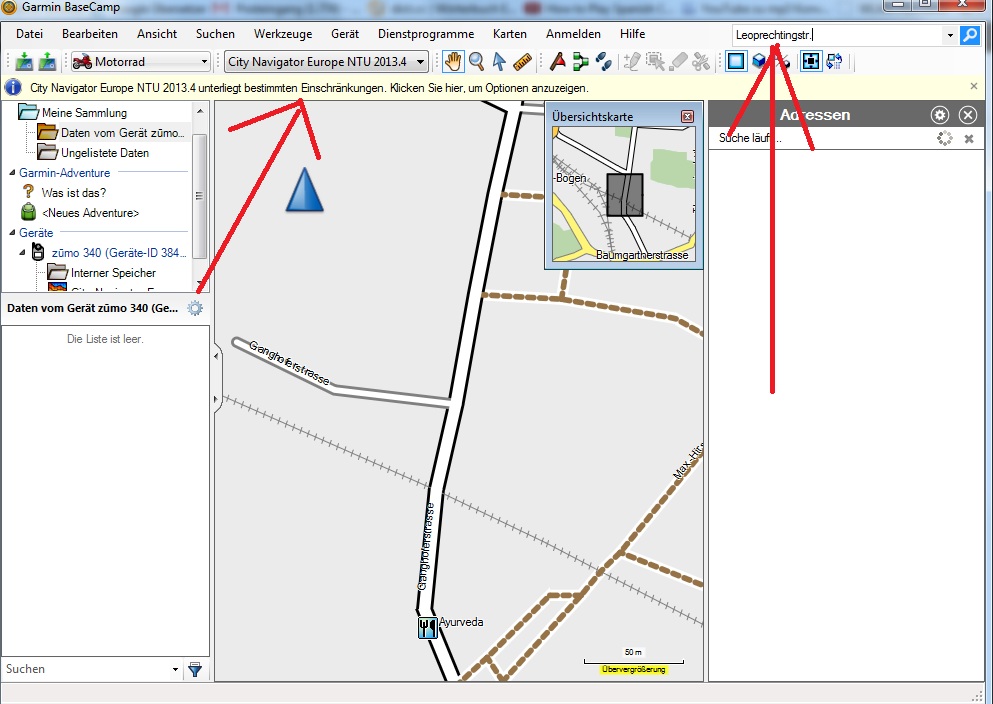
Task: Click the last toolbar icon with blue arrows
Action: pos(835,61)
